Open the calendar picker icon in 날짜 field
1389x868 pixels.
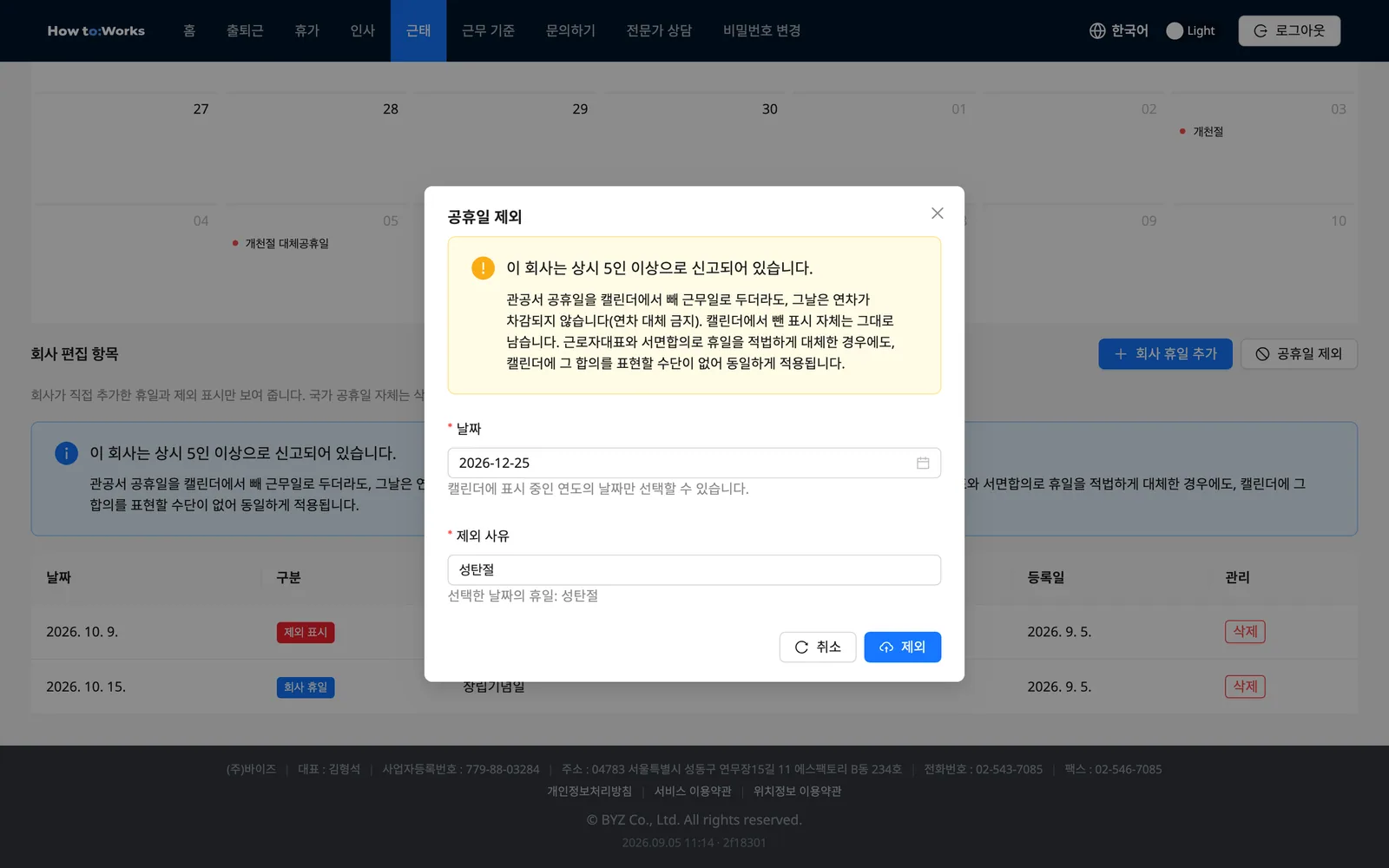pyautogui.click(x=923, y=464)
